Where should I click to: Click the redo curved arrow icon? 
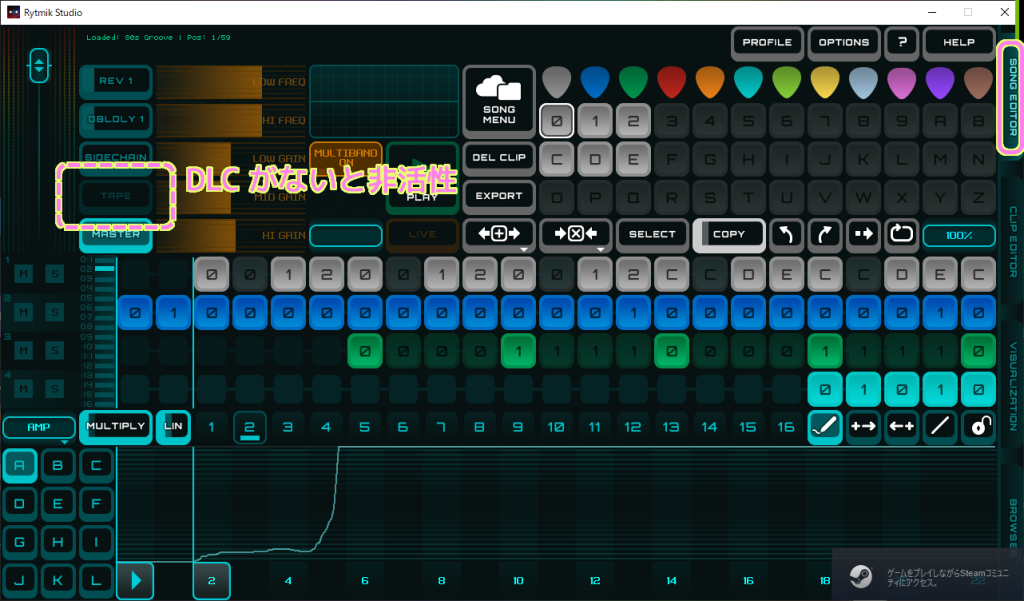click(x=825, y=234)
